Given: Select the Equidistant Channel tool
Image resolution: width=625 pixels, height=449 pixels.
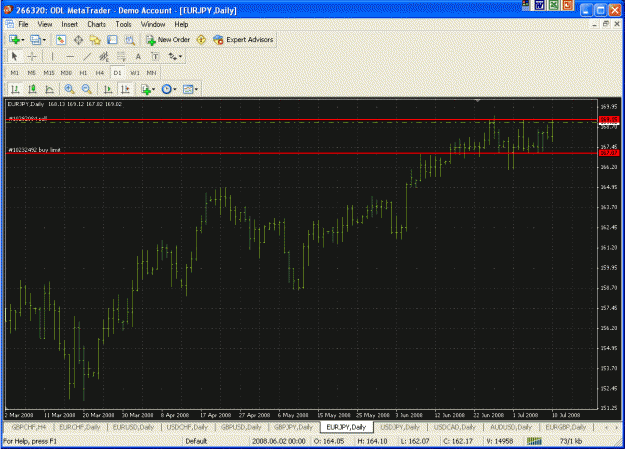Looking at the screenshot, I should point(104,56).
